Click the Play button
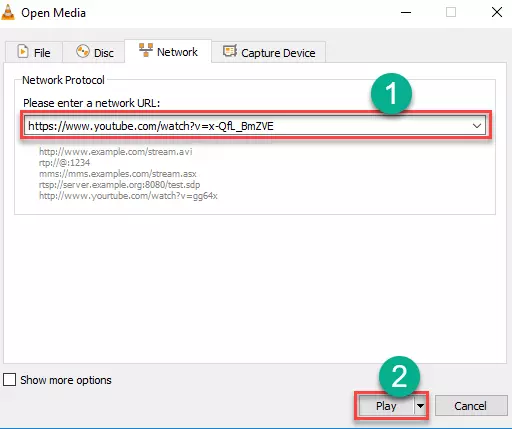The height and width of the screenshot is (429, 512). tap(386, 406)
